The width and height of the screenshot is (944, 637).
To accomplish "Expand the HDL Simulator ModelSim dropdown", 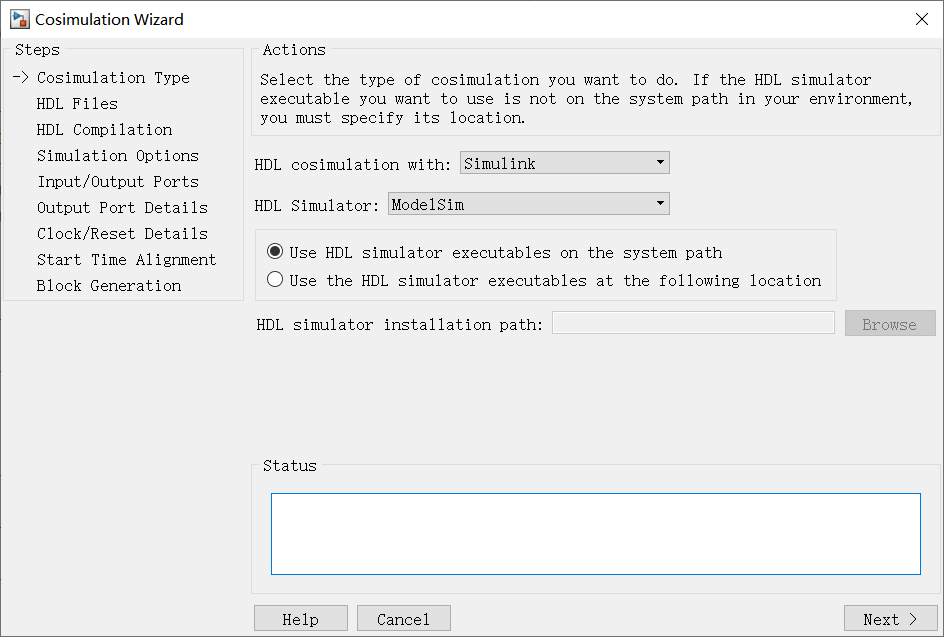I will [x=529, y=204].
